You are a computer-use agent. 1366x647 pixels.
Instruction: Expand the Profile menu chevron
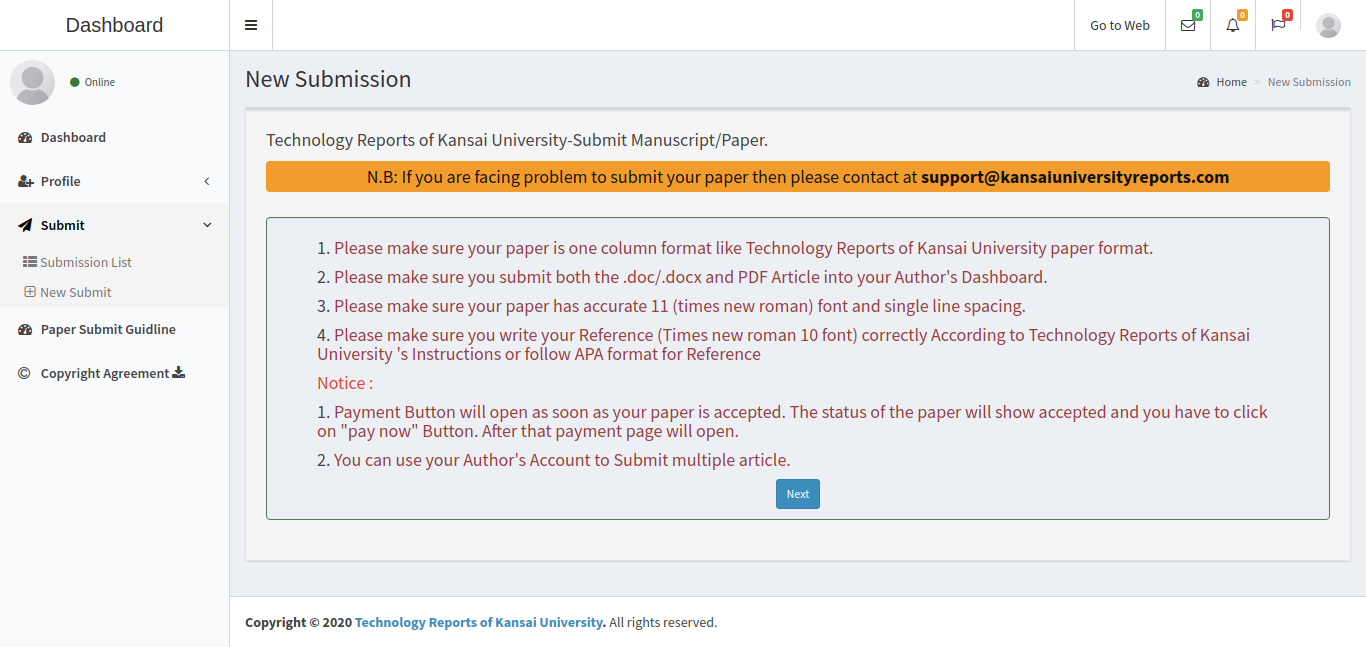207,181
